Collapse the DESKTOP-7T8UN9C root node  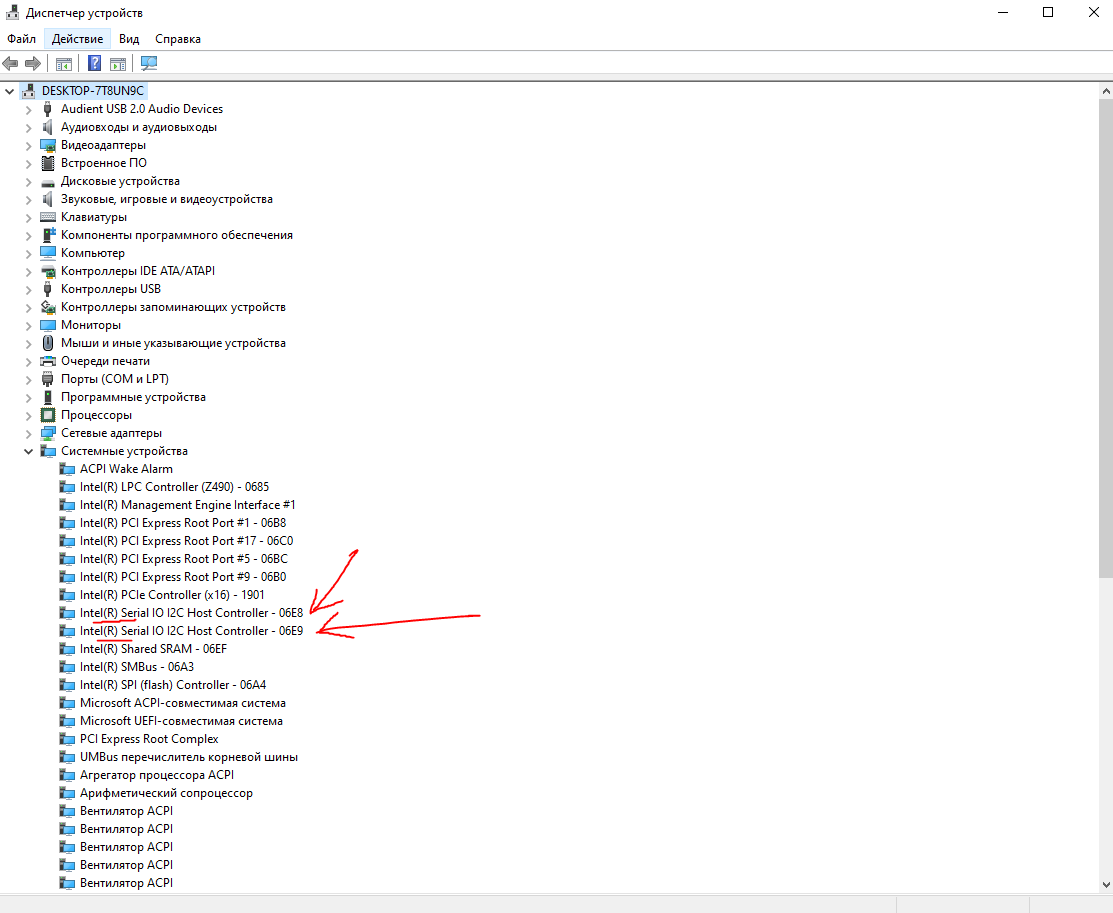point(10,91)
